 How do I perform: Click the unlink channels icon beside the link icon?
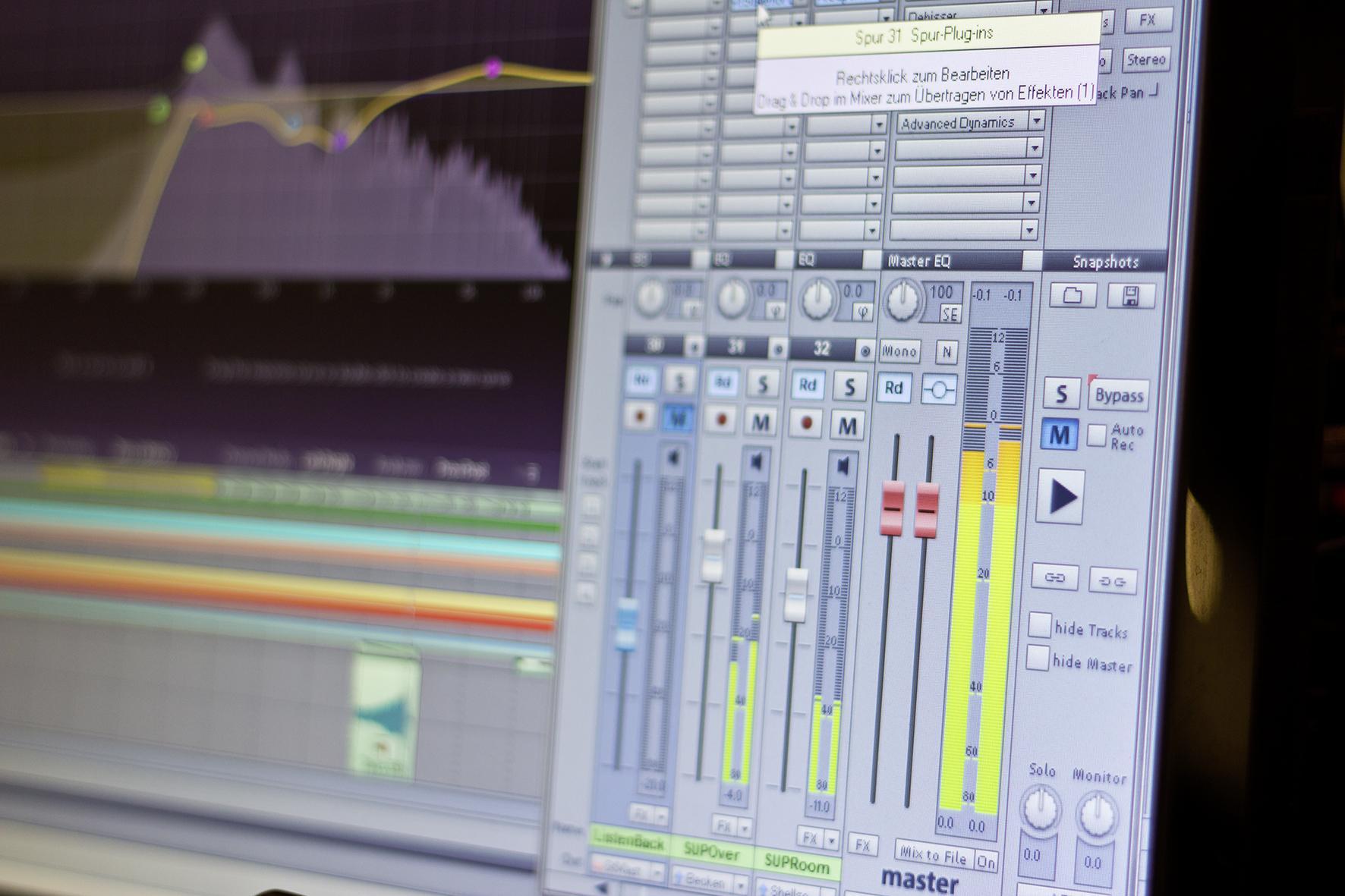(1113, 580)
